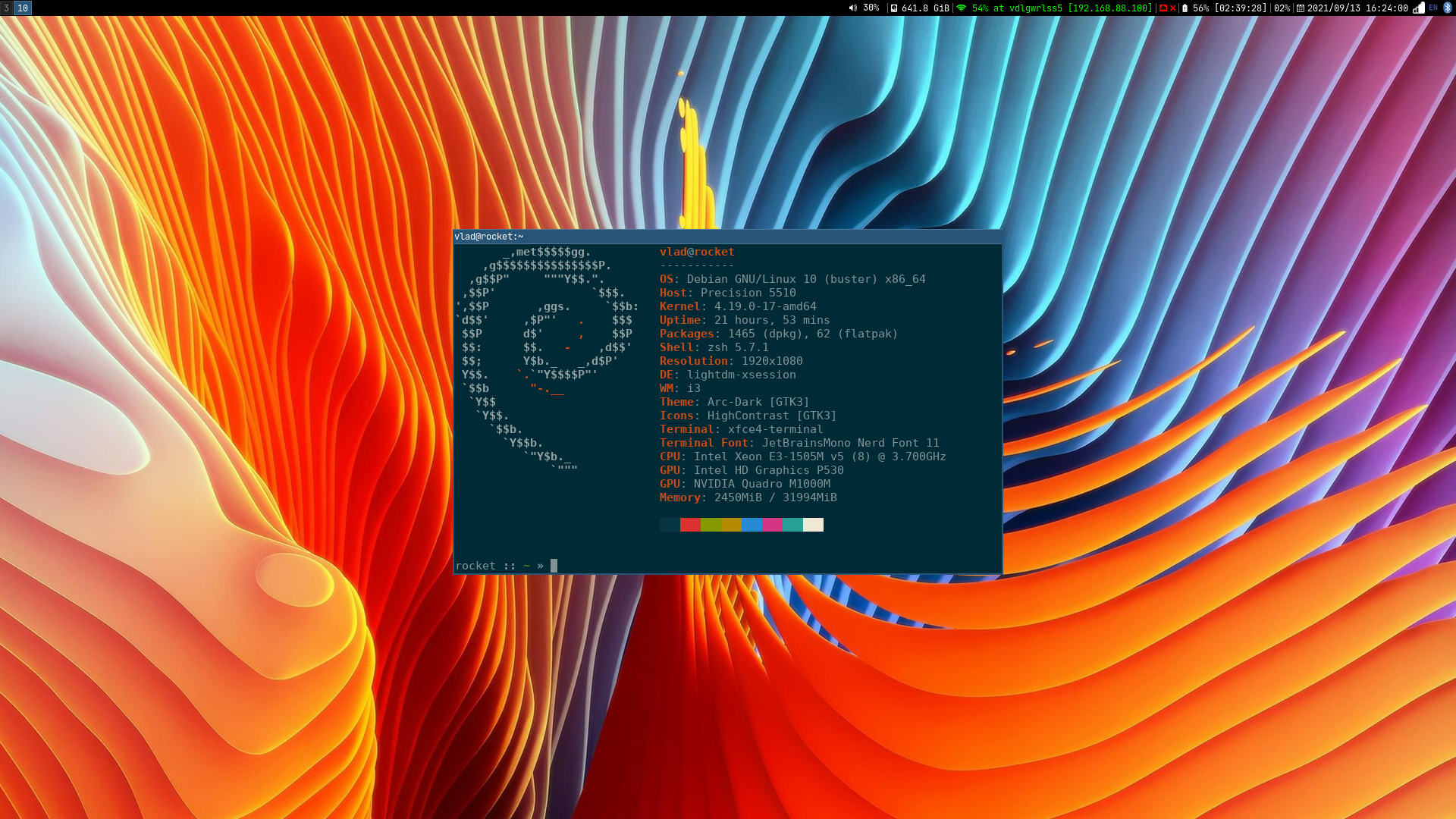Click the volume speaker icon in status bar
The height and width of the screenshot is (819, 1456).
pyautogui.click(x=852, y=8)
